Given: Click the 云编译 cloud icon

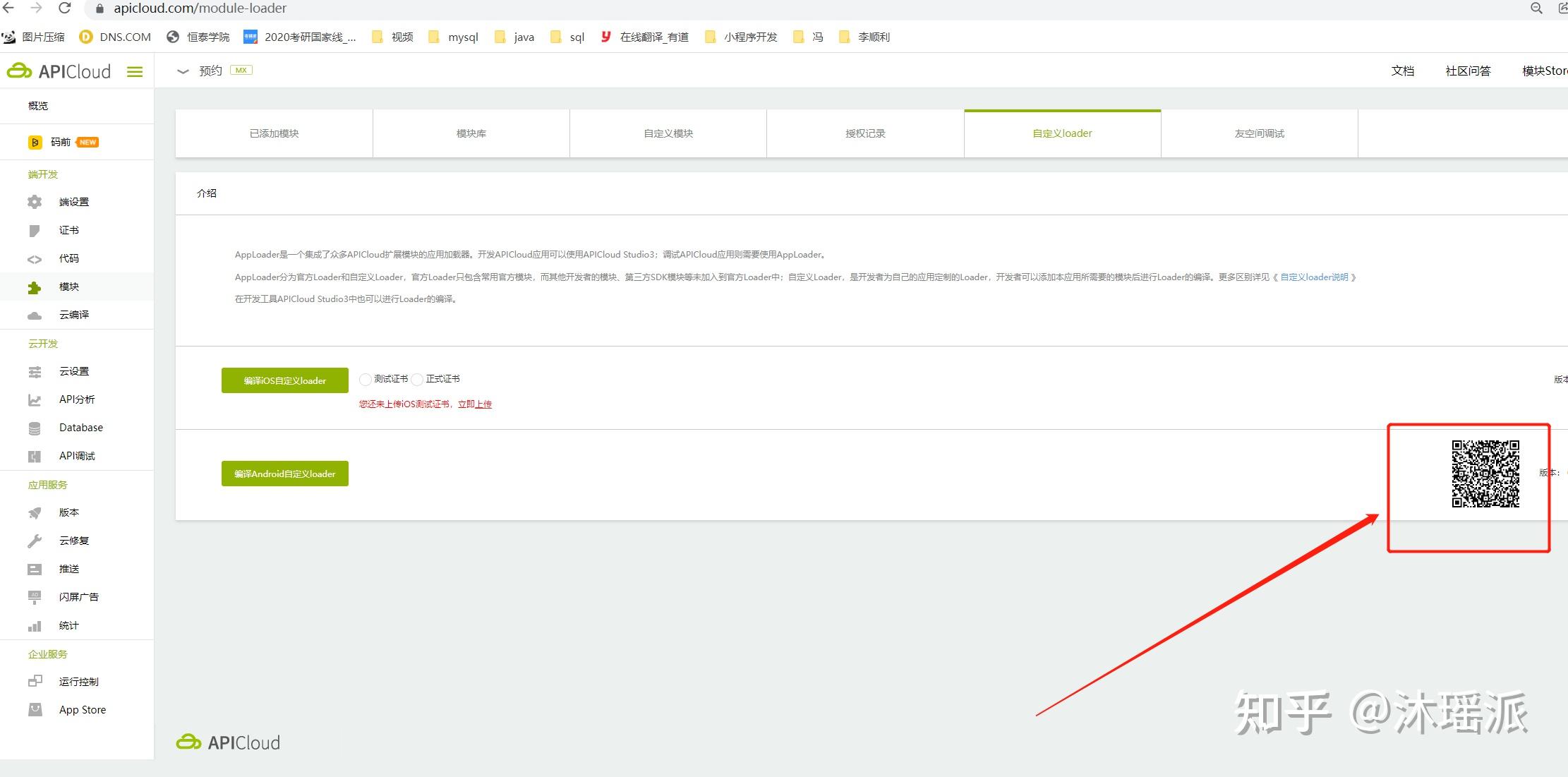Looking at the screenshot, I should coord(35,315).
